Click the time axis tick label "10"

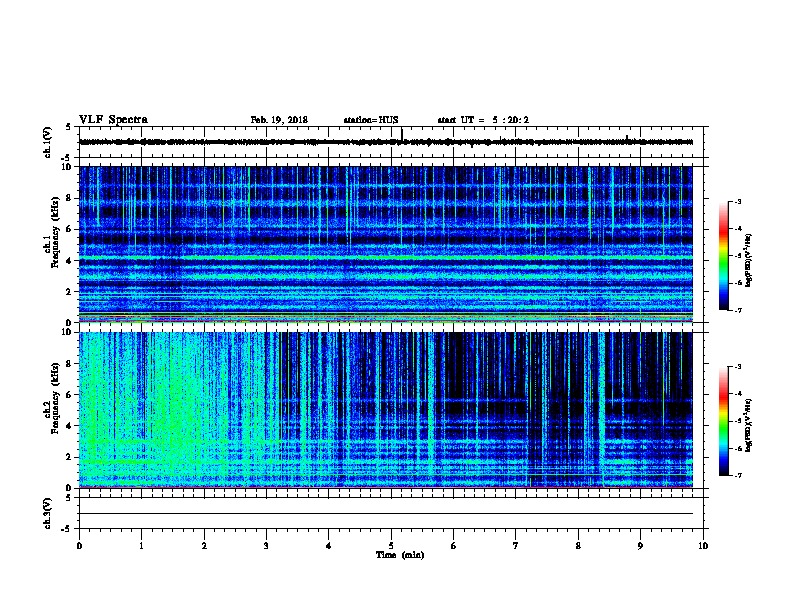pyautogui.click(x=703, y=546)
